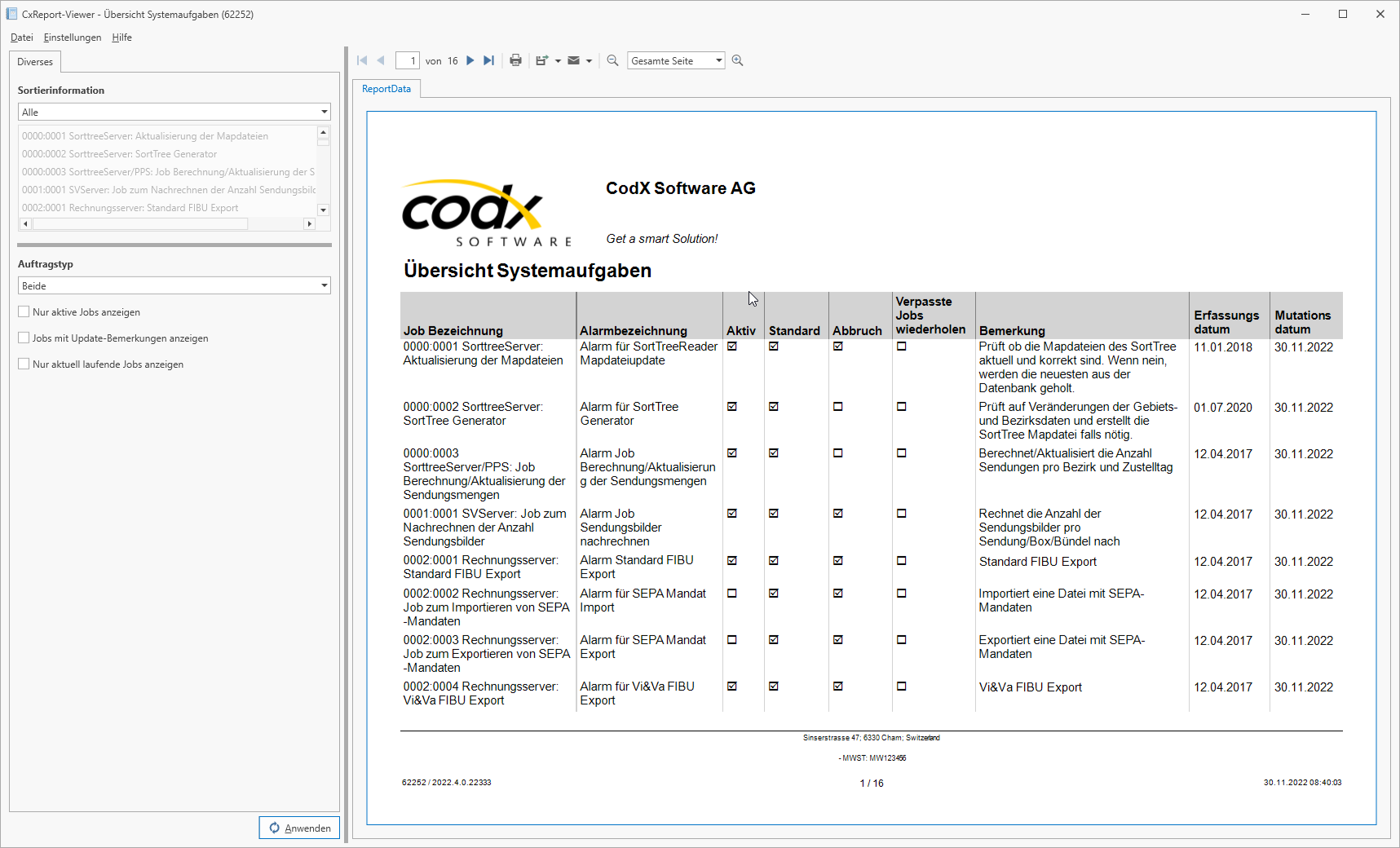Click the send by email icon
This screenshot has height=848, width=1400.
pyautogui.click(x=574, y=60)
